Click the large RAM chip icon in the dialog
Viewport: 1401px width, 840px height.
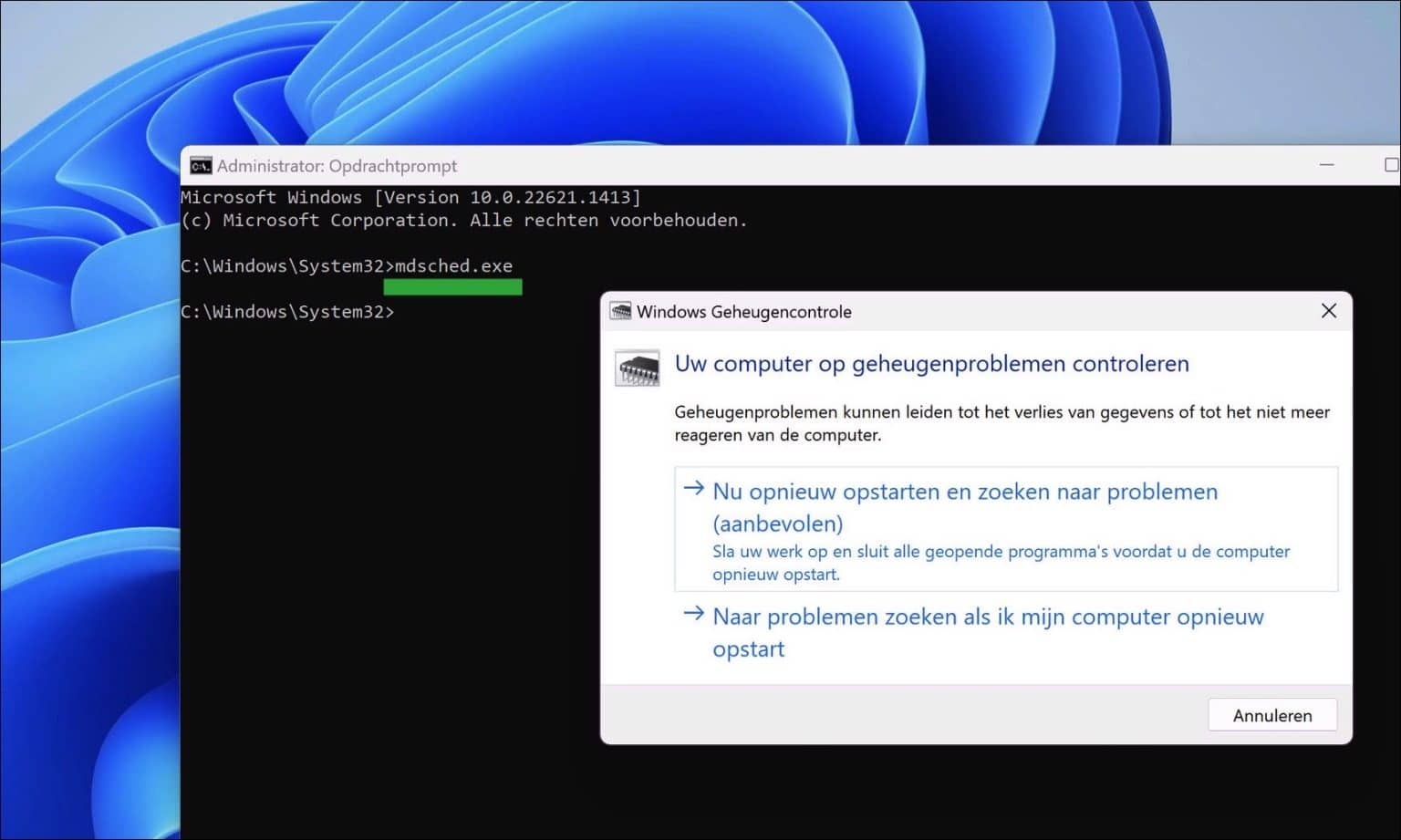(x=638, y=366)
